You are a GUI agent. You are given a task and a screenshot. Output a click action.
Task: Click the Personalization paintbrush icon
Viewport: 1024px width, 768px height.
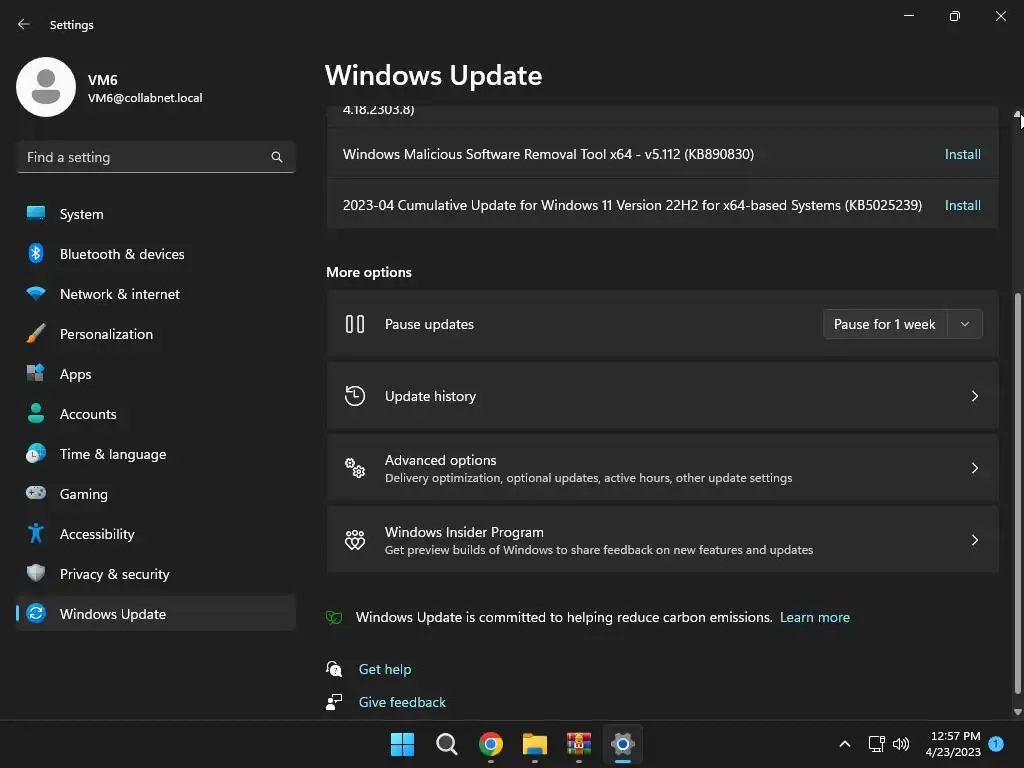pos(36,334)
